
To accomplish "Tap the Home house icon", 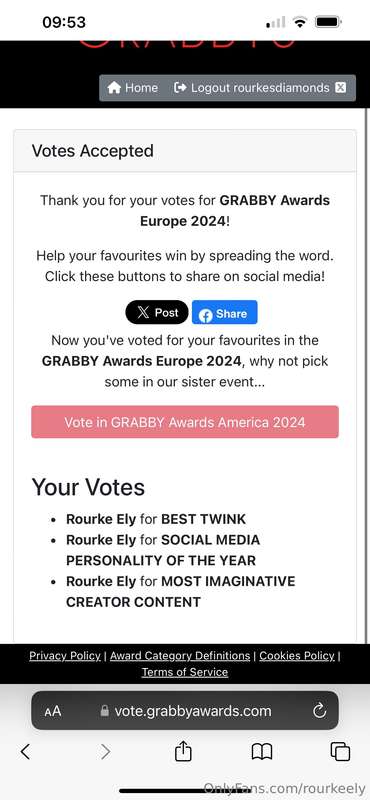I will click(114, 88).
